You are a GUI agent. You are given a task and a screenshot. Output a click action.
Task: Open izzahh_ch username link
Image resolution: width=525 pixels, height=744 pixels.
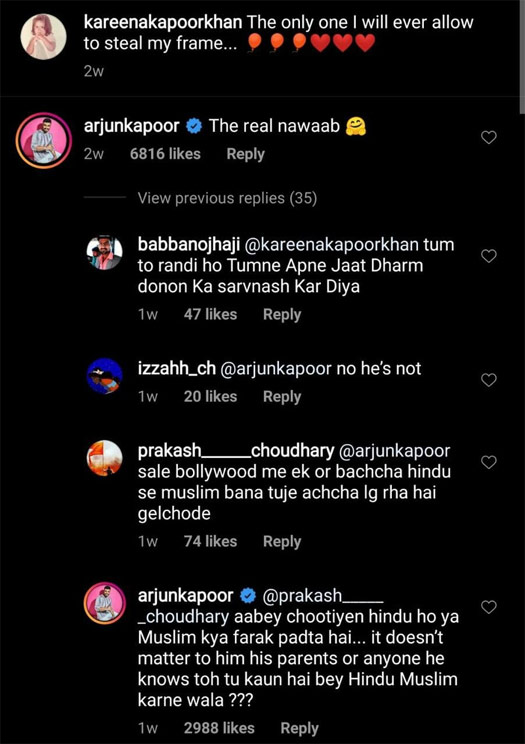pos(177,369)
